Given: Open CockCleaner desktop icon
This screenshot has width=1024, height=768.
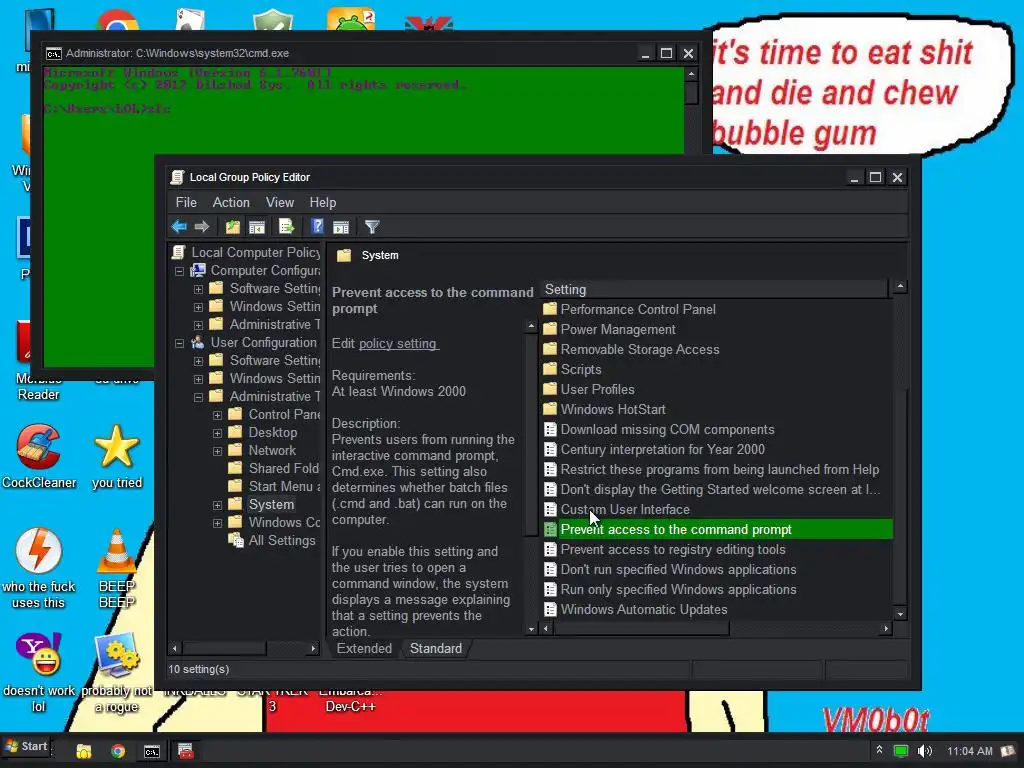Looking at the screenshot, I should tap(39, 456).
